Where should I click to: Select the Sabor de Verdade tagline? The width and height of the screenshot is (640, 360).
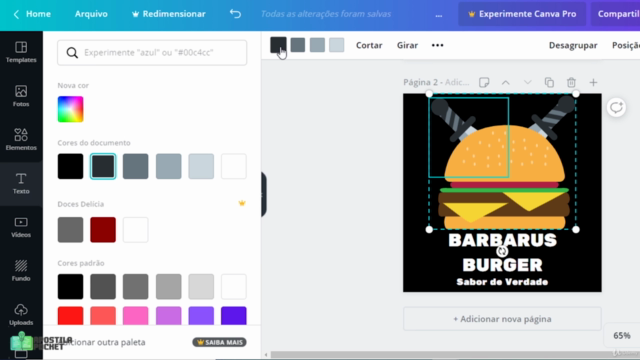[x=502, y=282]
